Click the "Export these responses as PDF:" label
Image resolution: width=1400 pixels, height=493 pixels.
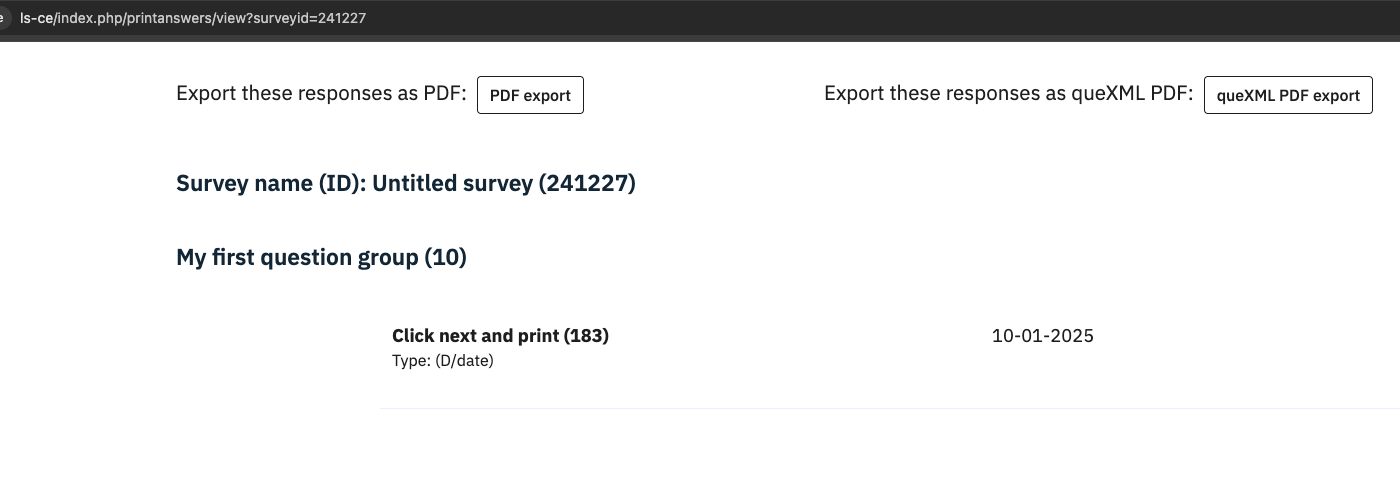pos(321,94)
